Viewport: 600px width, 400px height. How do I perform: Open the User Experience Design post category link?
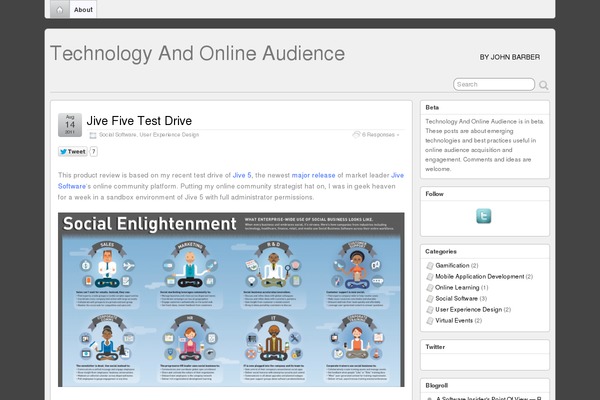(x=169, y=135)
